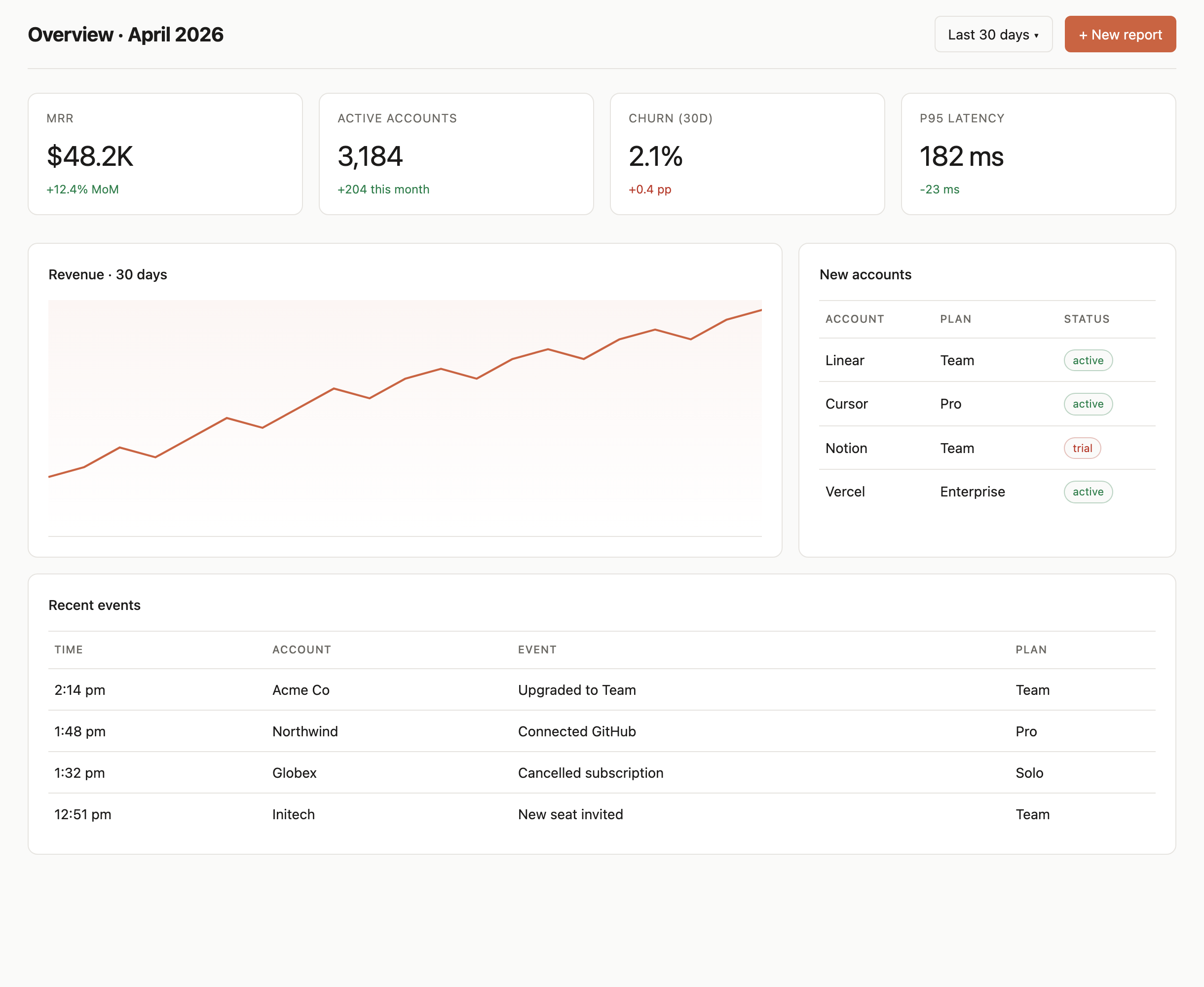Viewport: 1204px width, 987px height.
Task: Click the STATUS column header
Action: coord(1087,319)
